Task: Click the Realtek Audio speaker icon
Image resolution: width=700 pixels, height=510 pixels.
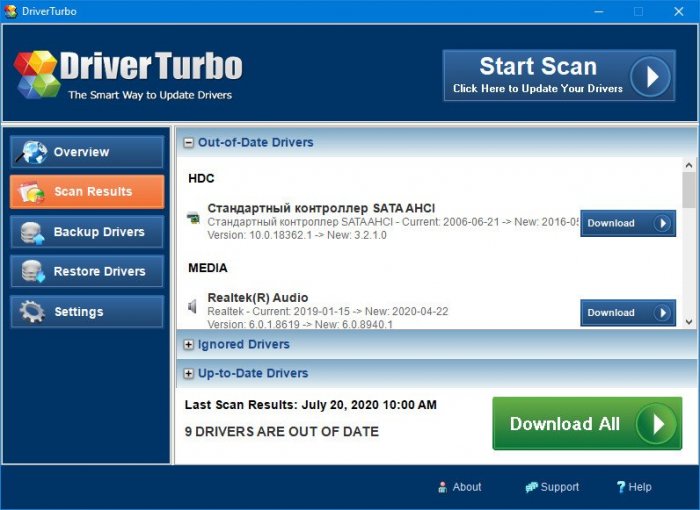Action: (192, 307)
